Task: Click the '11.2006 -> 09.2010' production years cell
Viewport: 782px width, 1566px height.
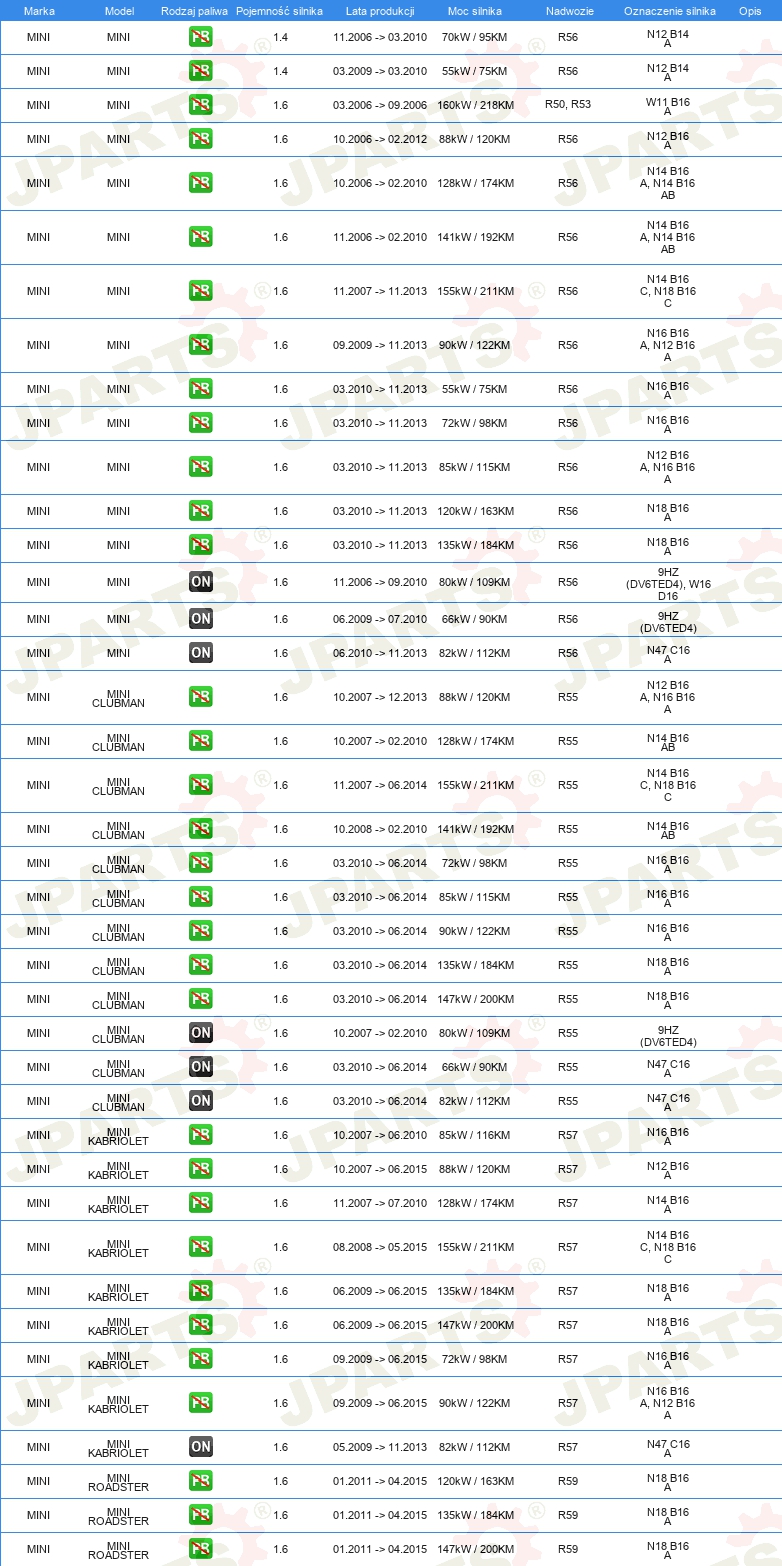Action: pos(380,582)
